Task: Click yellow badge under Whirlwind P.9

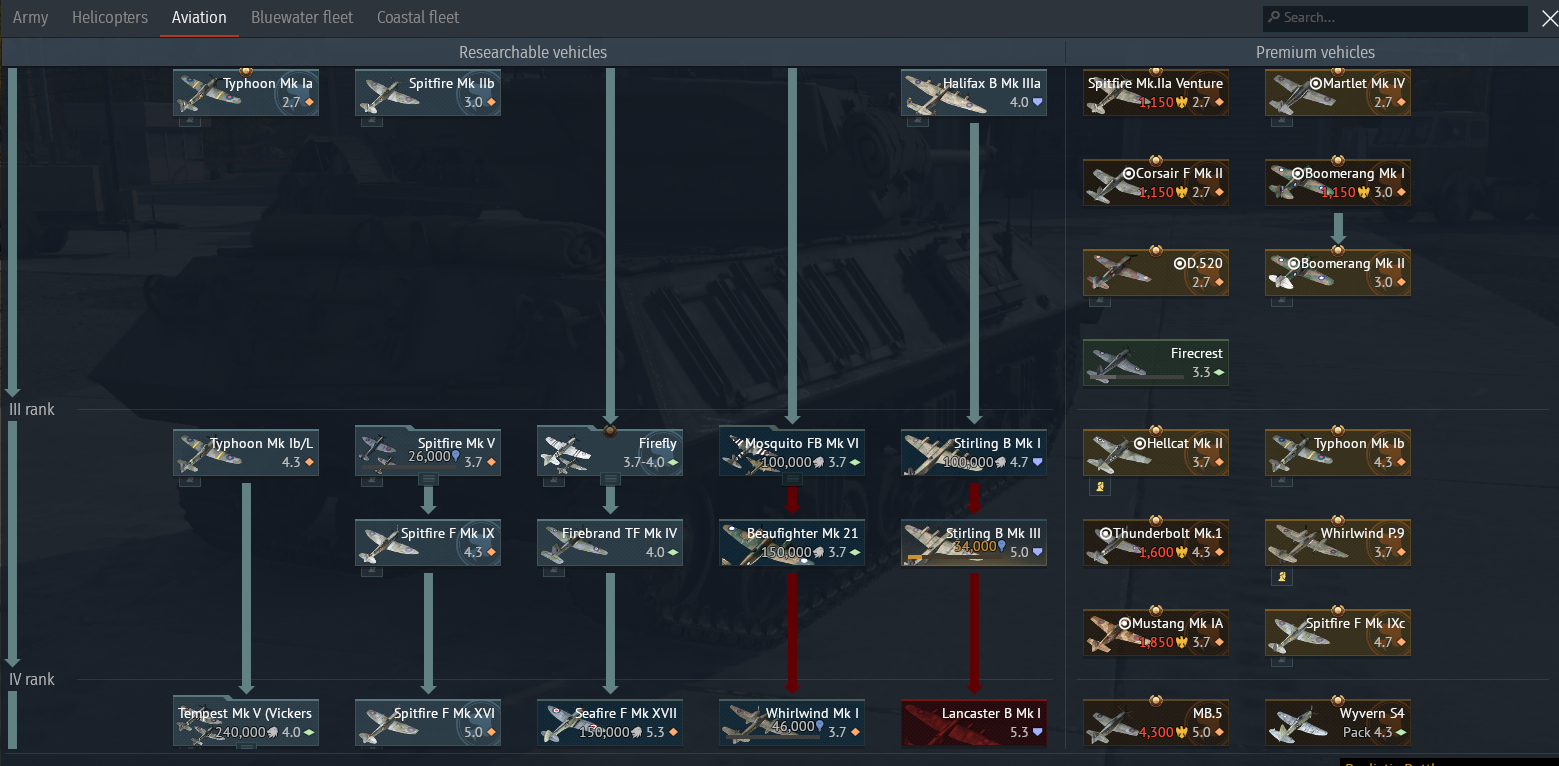Action: [1280, 577]
